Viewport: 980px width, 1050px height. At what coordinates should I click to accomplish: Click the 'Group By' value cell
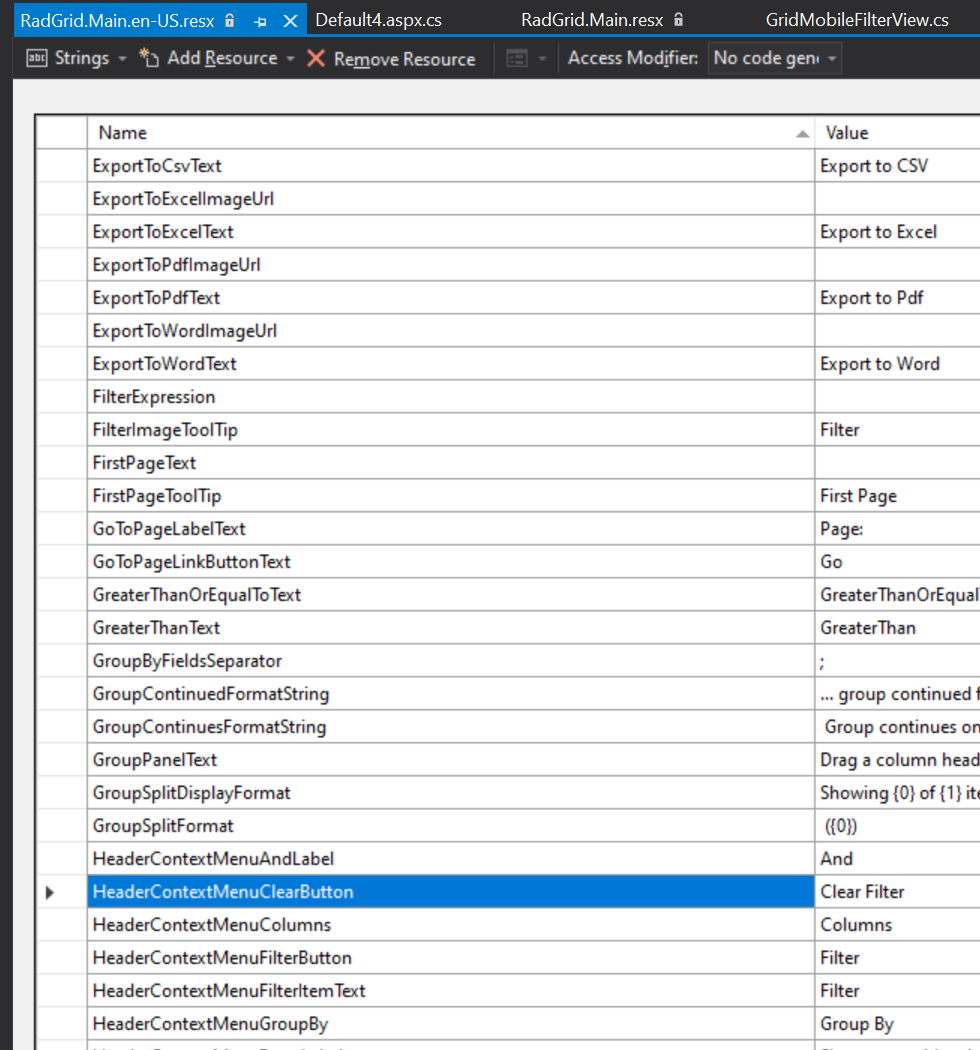[898, 1023]
